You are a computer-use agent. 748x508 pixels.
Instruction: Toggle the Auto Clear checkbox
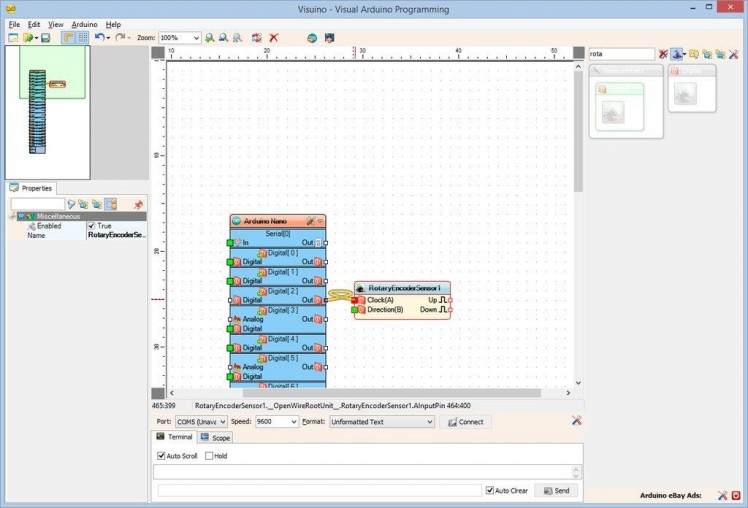click(489, 490)
